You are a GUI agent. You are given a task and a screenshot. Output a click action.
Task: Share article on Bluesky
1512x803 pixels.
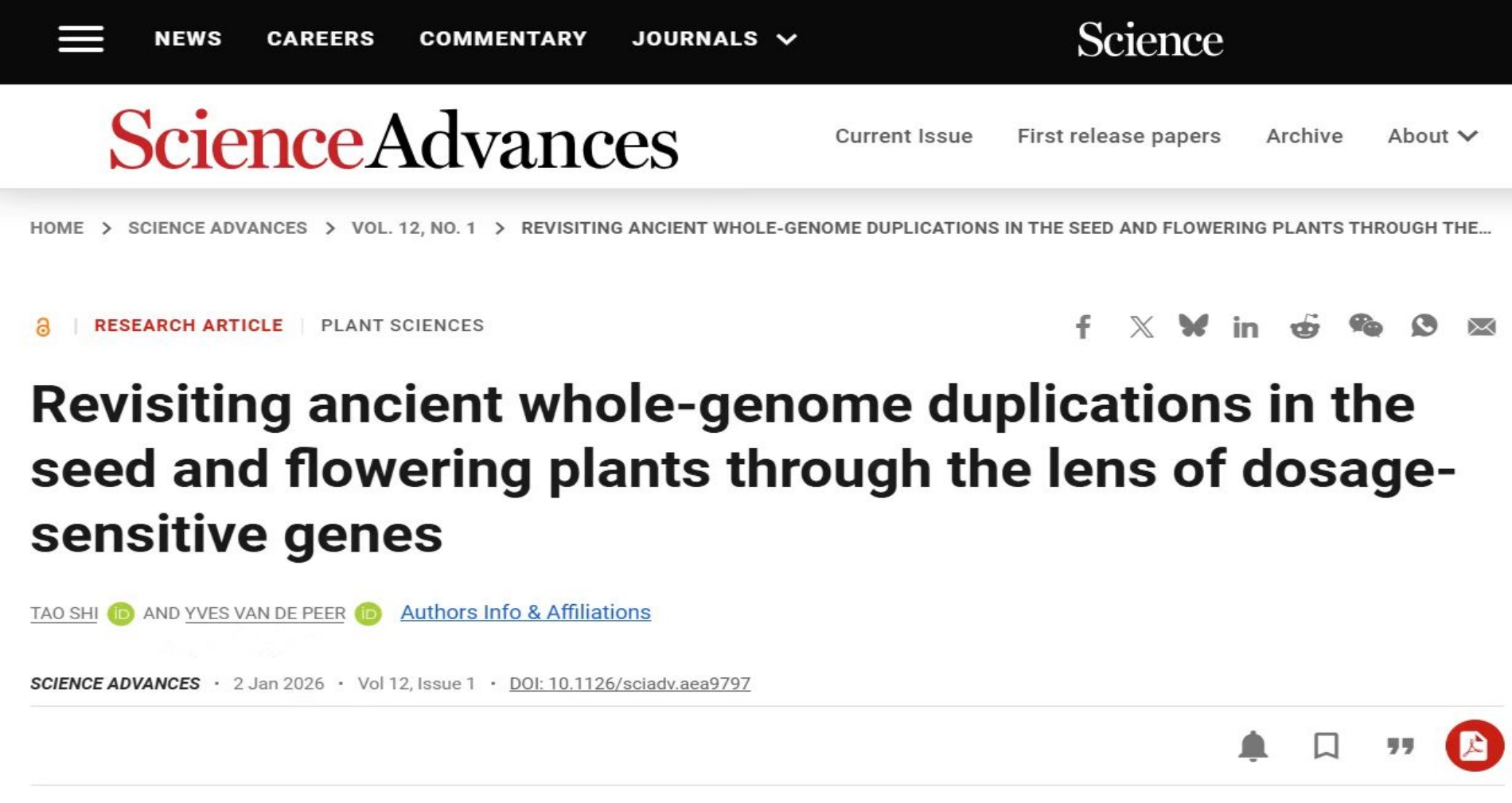(1193, 325)
